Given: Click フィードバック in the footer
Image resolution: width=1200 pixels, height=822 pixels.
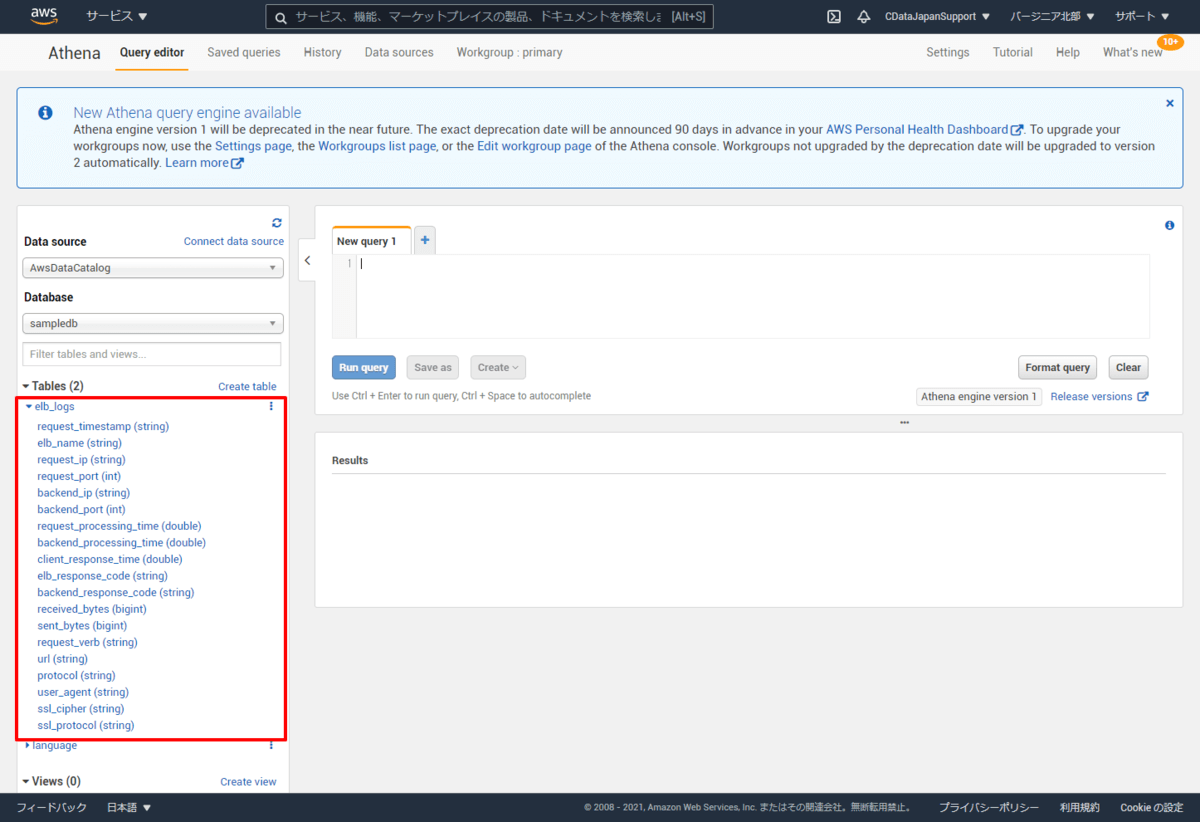Looking at the screenshot, I should (x=51, y=807).
